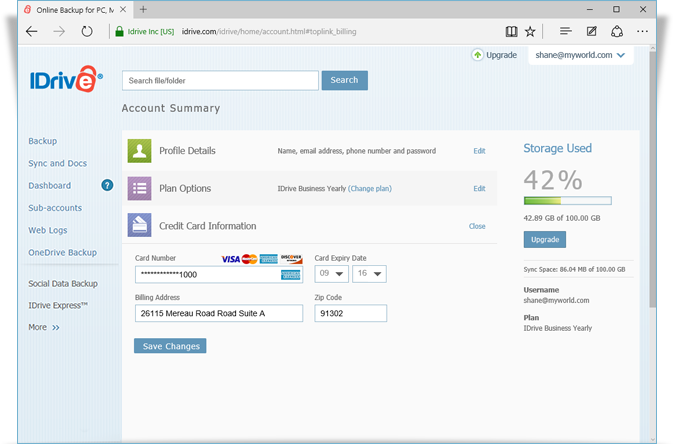Open Social Data Backup in sidebar
Viewport: 674px width, 444px height.
click(x=63, y=284)
